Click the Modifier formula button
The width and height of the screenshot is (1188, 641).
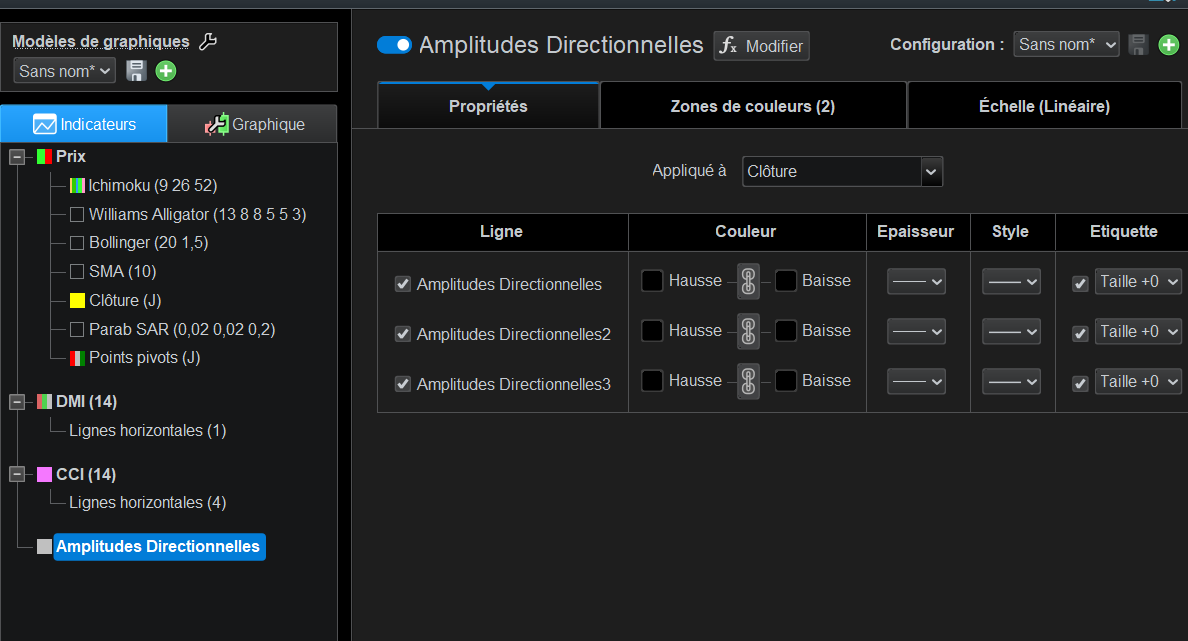point(761,46)
